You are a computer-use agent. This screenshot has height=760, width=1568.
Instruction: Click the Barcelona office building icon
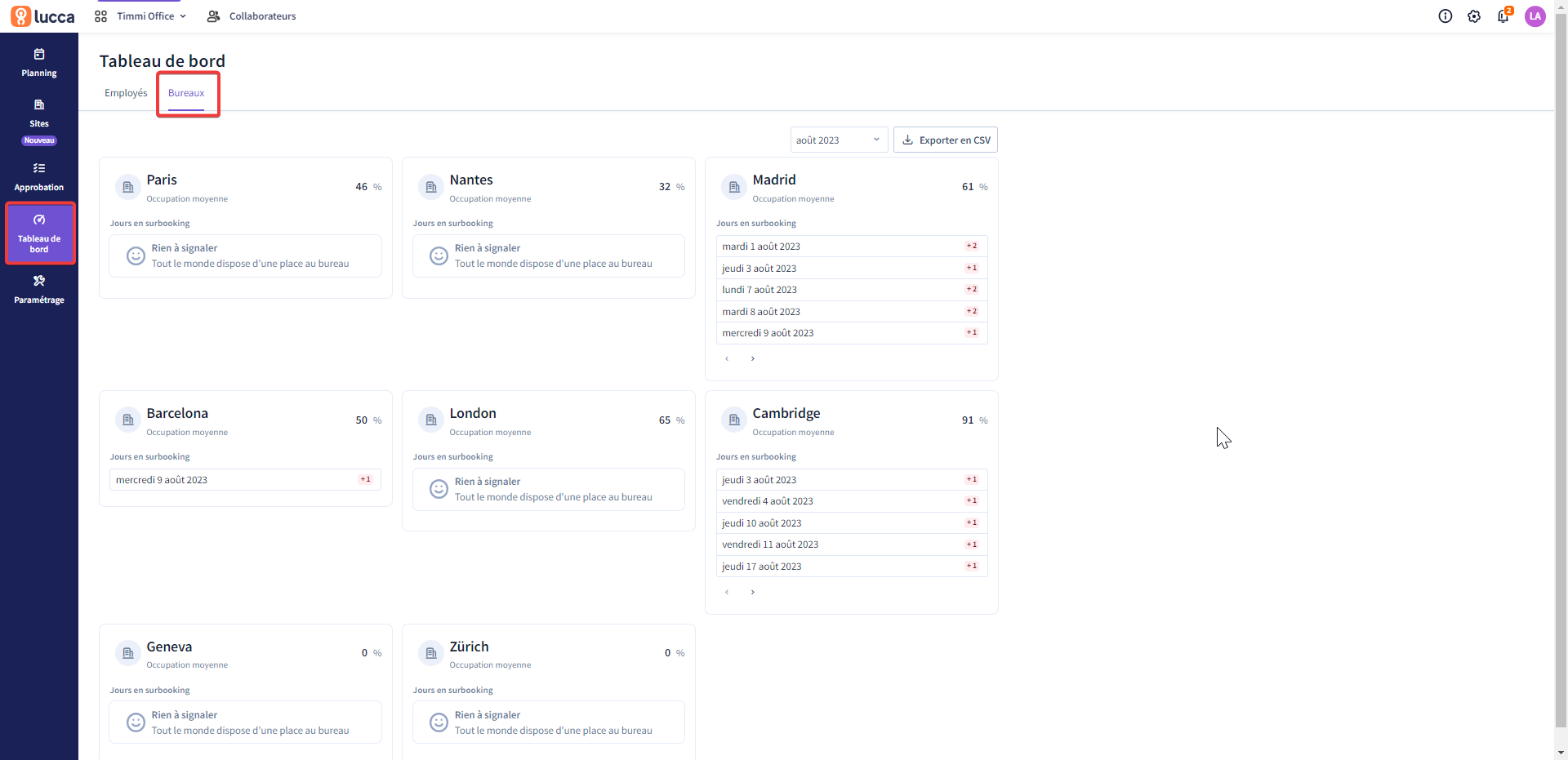tap(127, 420)
